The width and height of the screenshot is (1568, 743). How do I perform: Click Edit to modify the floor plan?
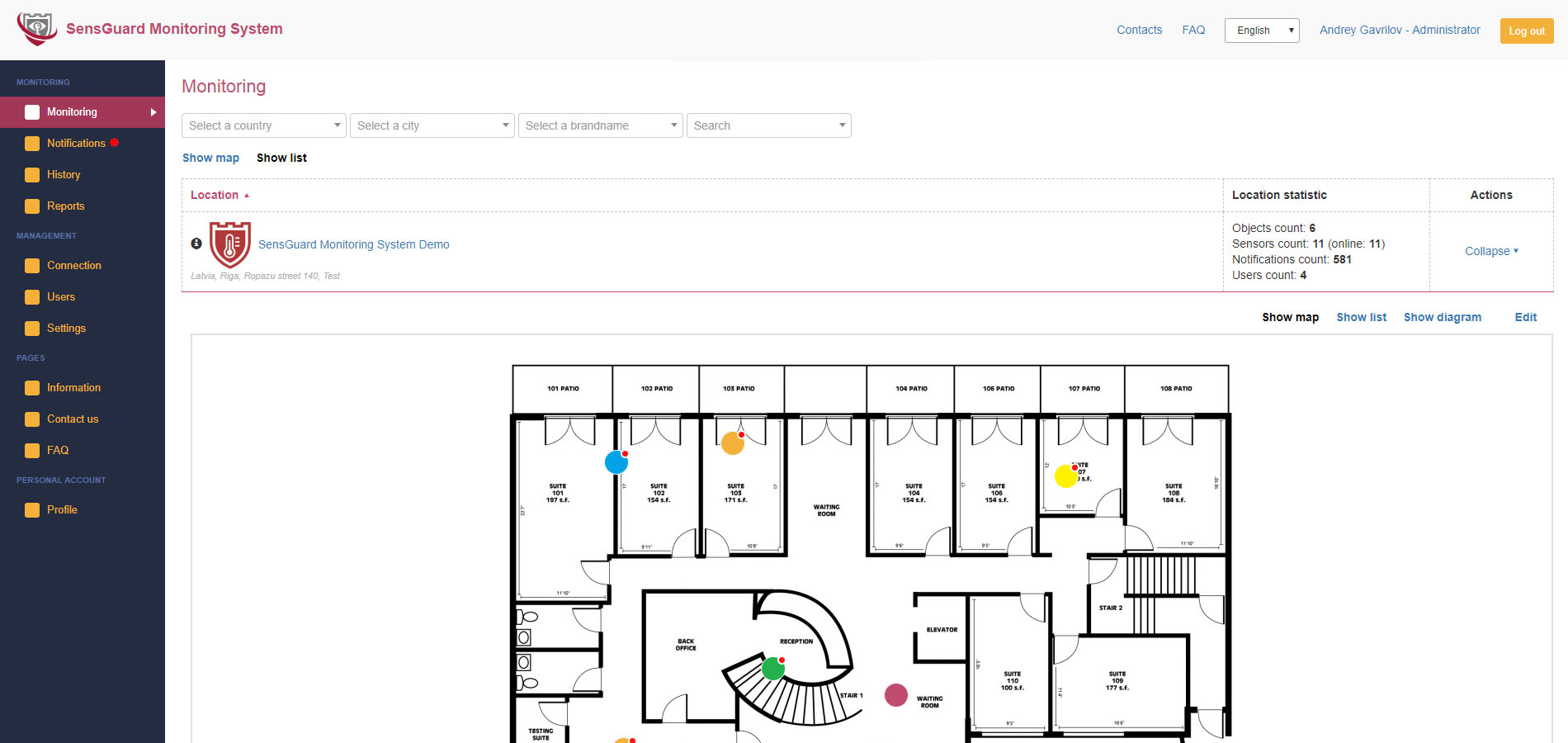pos(1525,317)
